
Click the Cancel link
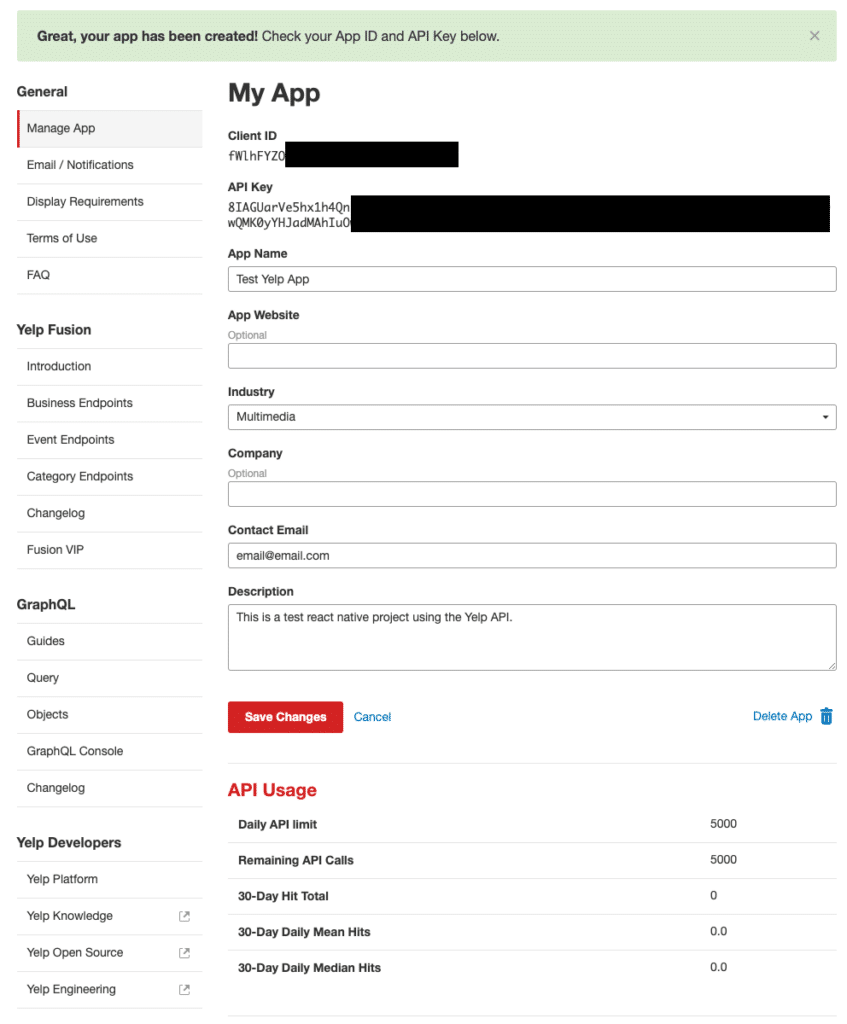coord(372,717)
